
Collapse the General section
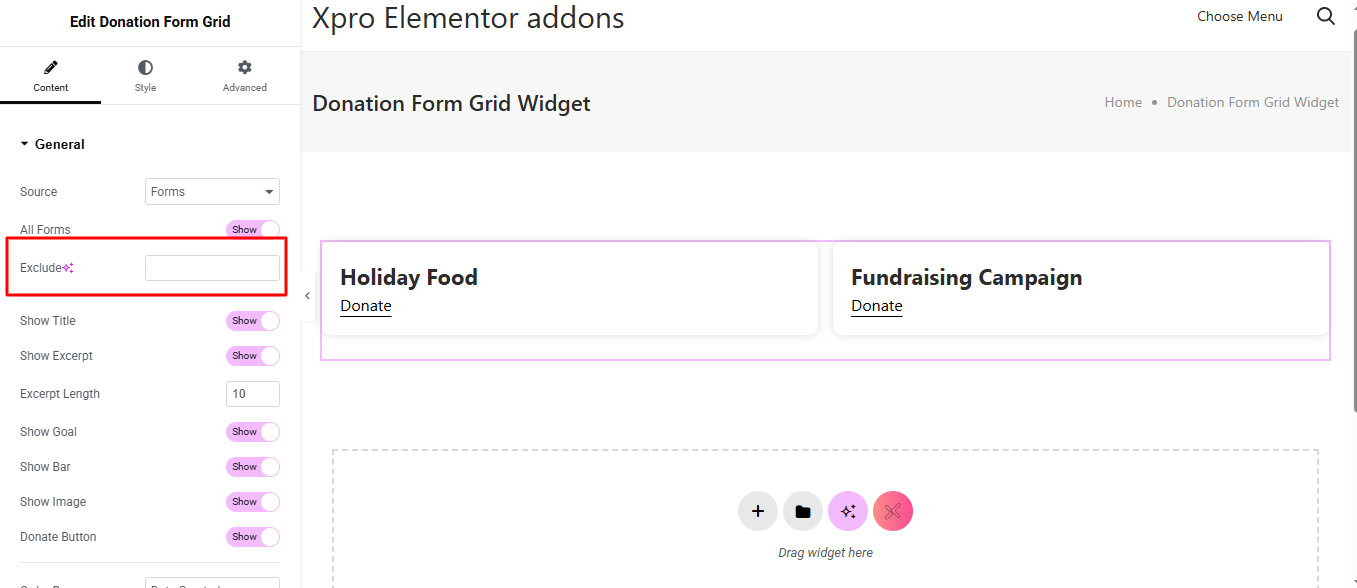[52, 145]
